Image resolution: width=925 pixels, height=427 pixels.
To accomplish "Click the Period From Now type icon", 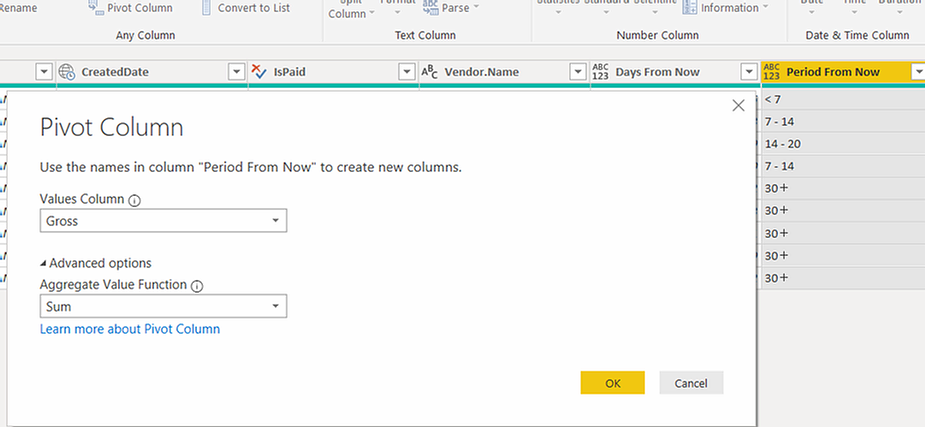I will click(771, 72).
